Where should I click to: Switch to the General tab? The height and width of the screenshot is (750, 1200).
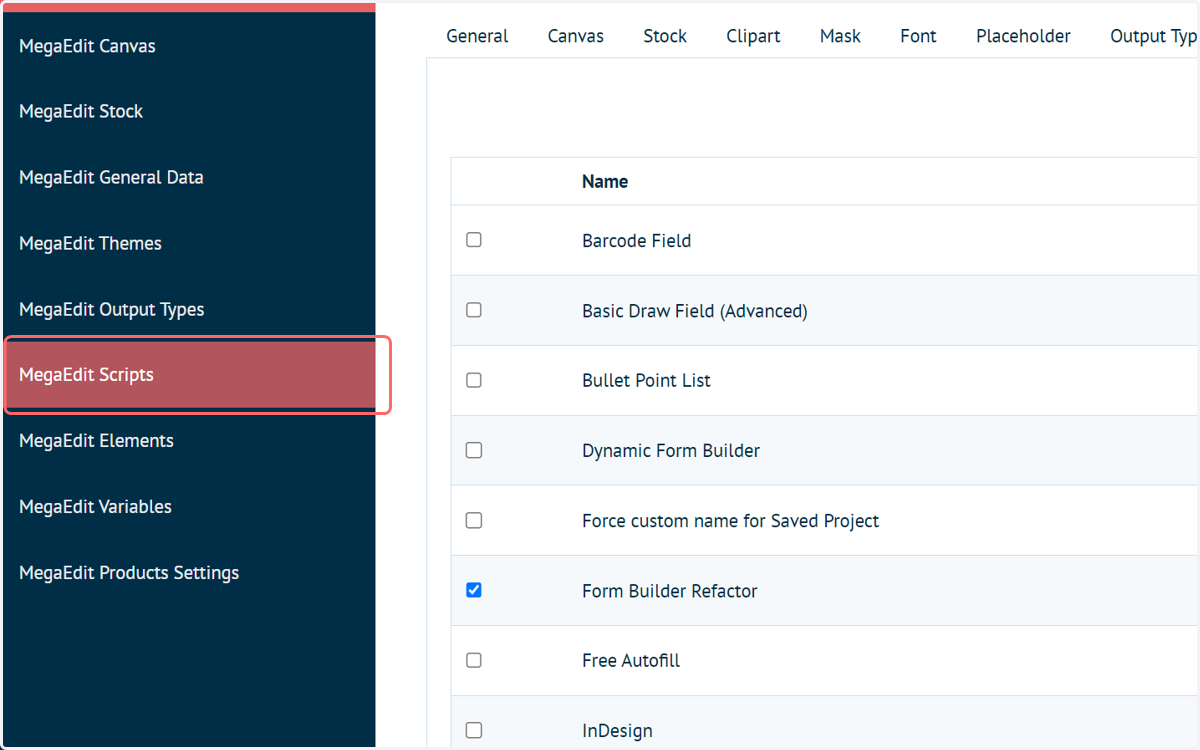click(x=477, y=36)
